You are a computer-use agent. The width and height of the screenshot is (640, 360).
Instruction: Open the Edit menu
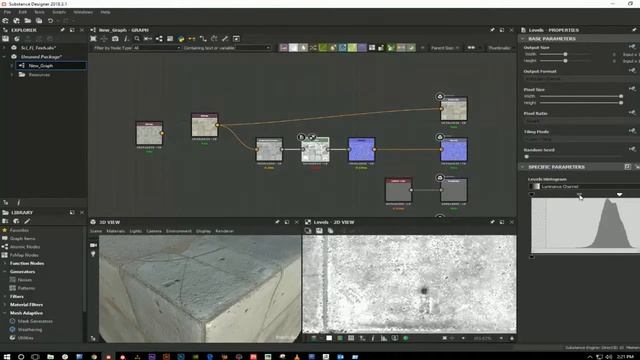coord(22,12)
